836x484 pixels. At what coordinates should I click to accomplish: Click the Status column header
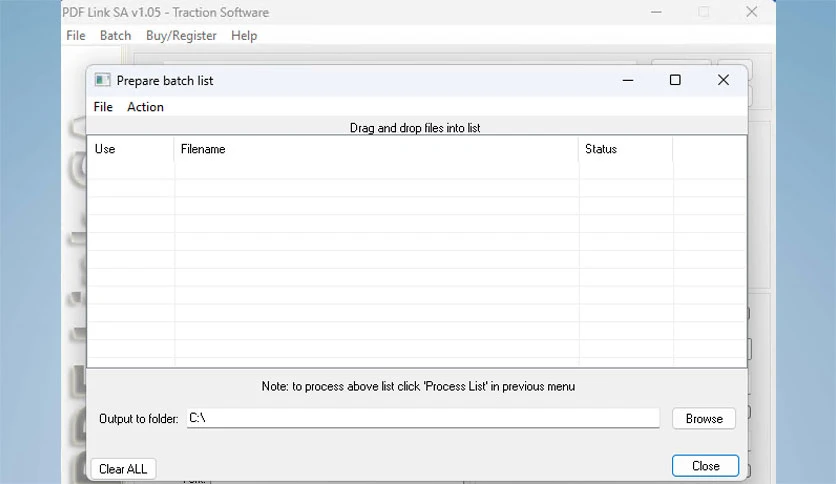pos(625,149)
